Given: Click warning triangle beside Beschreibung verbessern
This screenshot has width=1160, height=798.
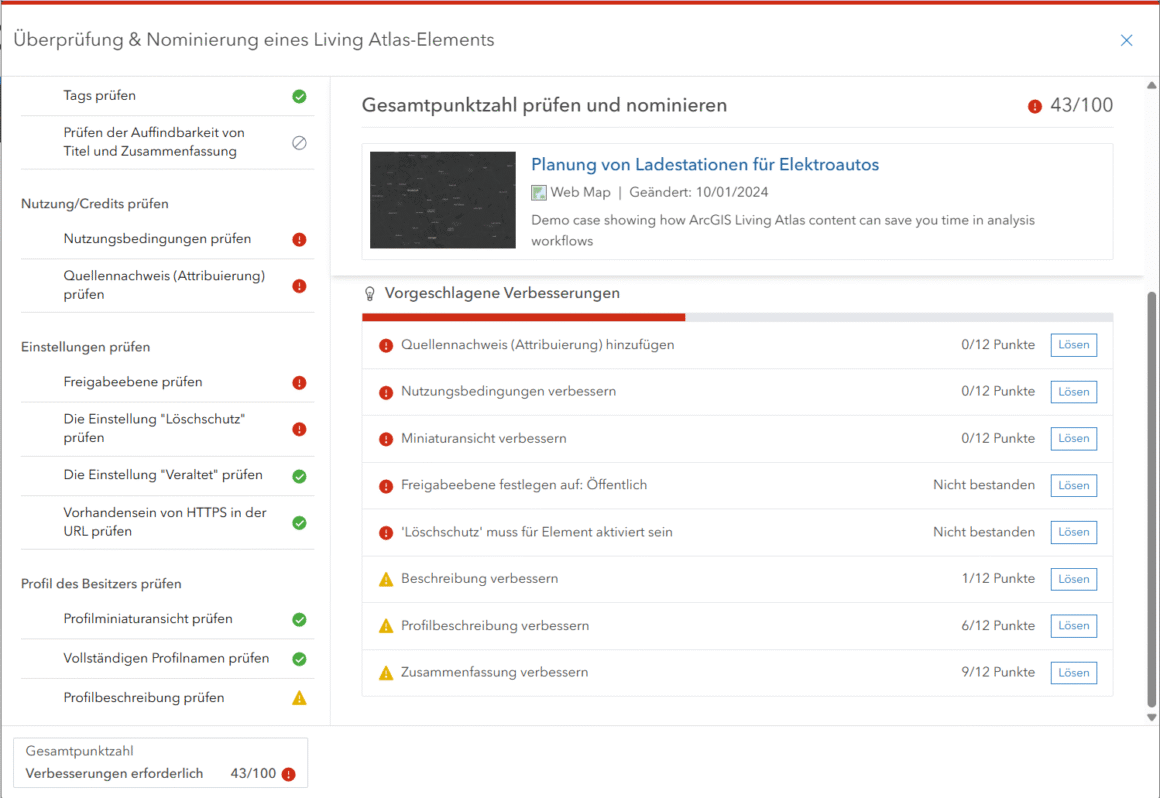Looking at the screenshot, I should 385,580.
